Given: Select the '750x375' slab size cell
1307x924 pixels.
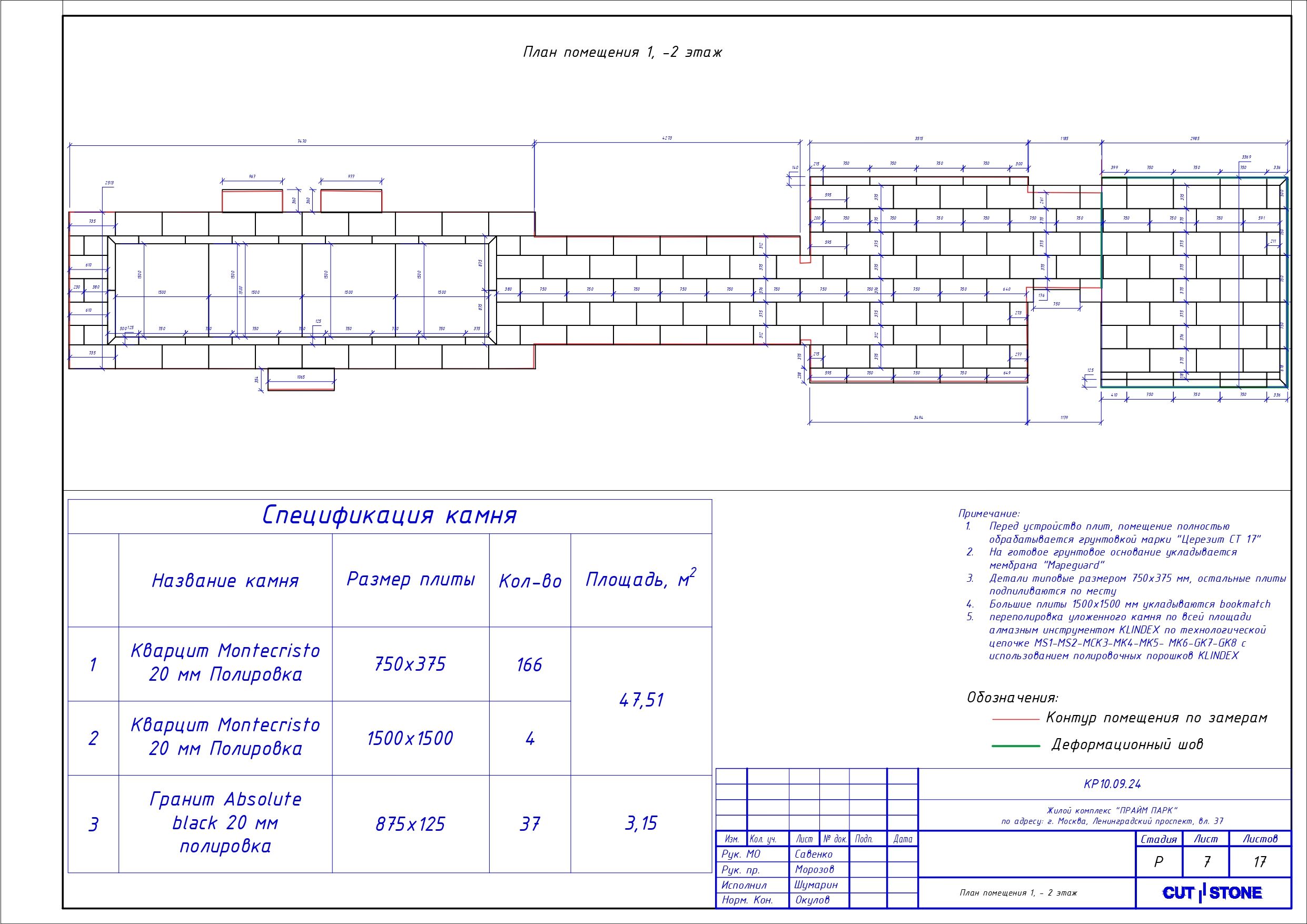Looking at the screenshot, I should pyautogui.click(x=410, y=664).
